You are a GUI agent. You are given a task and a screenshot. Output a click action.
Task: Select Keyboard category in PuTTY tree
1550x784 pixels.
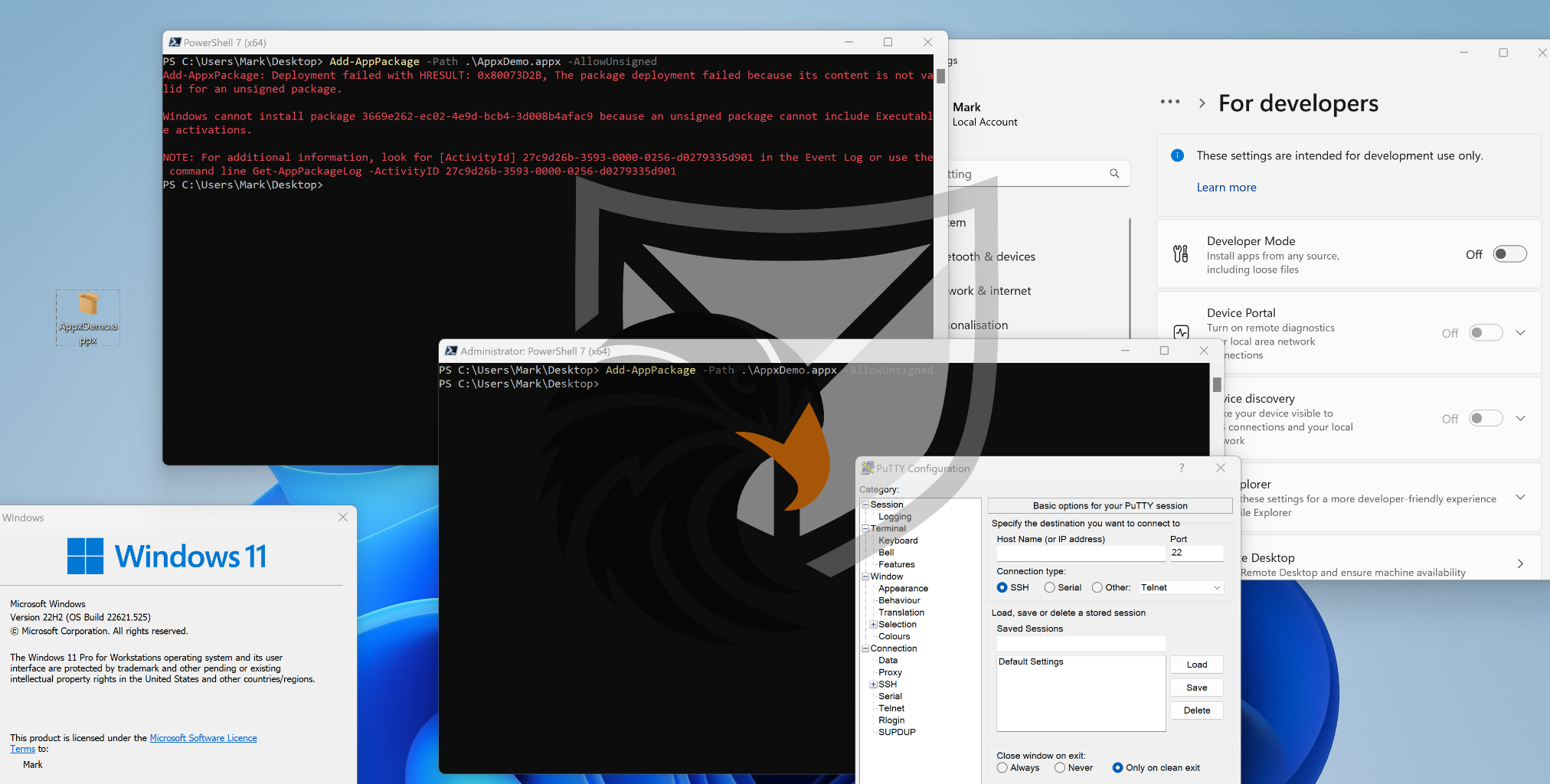click(x=898, y=541)
